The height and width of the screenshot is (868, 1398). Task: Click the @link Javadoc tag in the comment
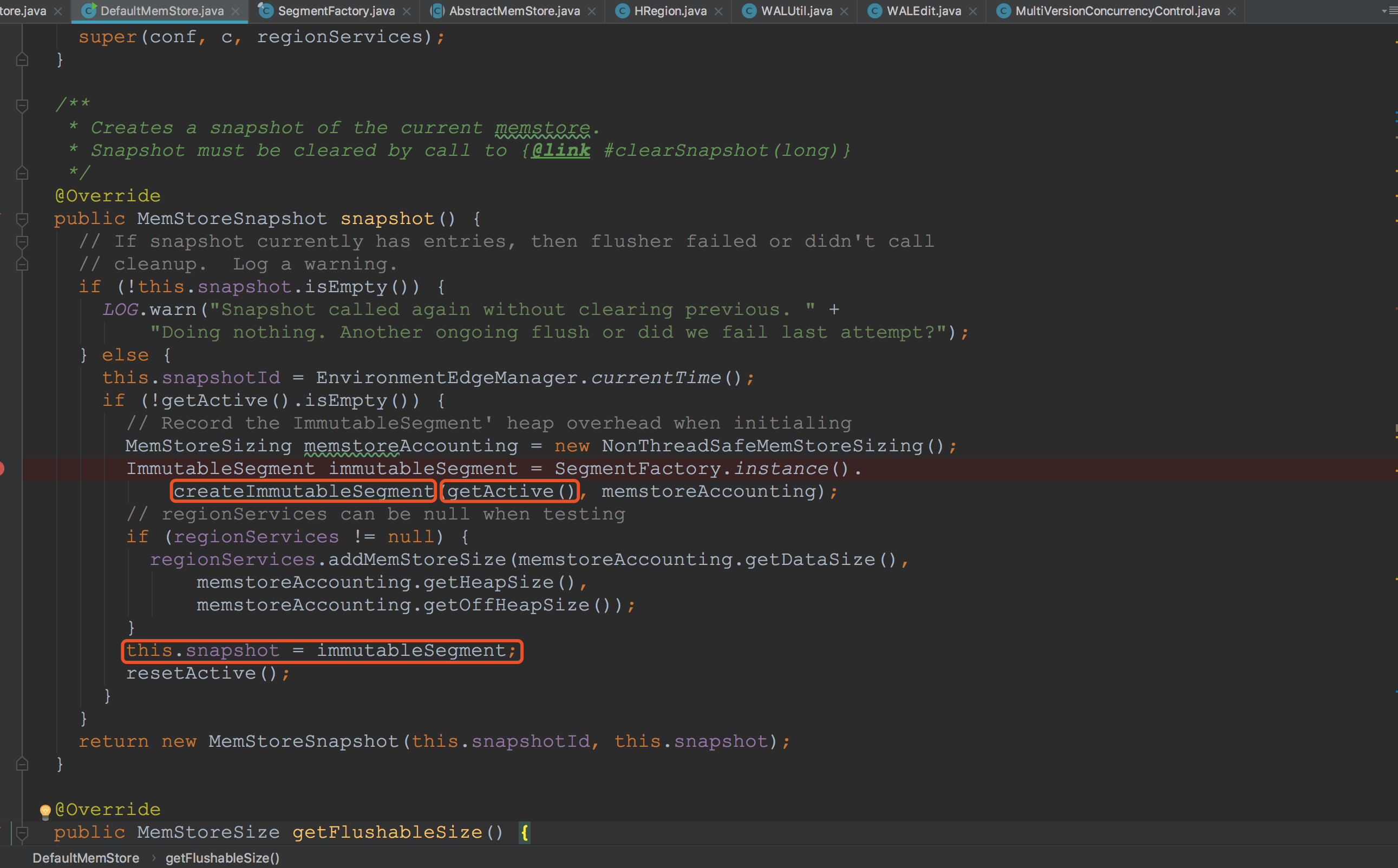[560, 150]
